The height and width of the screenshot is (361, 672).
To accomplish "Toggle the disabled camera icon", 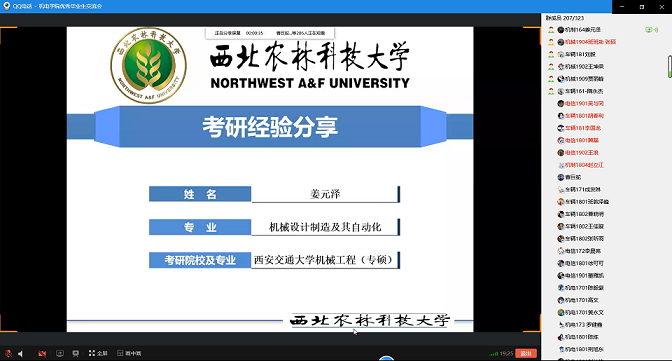I will (x=42, y=354).
